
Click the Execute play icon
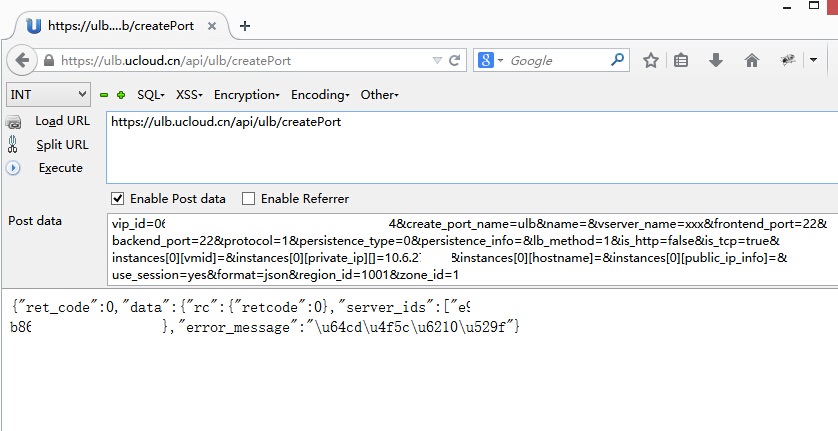(x=13, y=168)
